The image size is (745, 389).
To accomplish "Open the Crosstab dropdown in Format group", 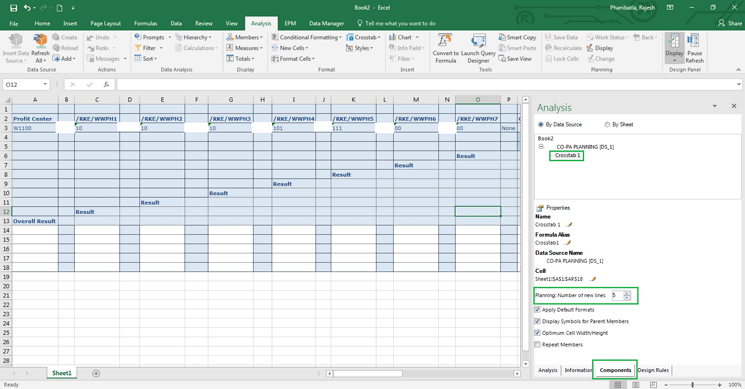I will click(x=363, y=37).
